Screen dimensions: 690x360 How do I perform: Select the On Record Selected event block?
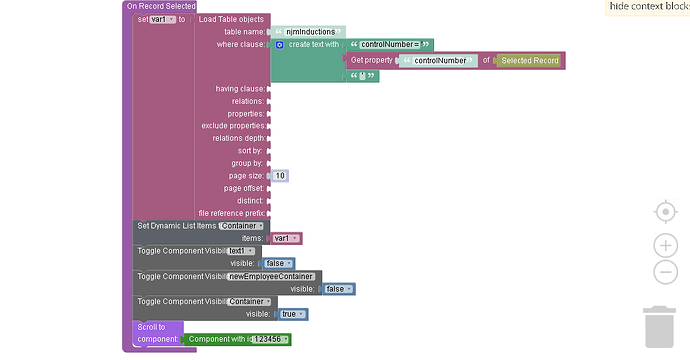161,6
